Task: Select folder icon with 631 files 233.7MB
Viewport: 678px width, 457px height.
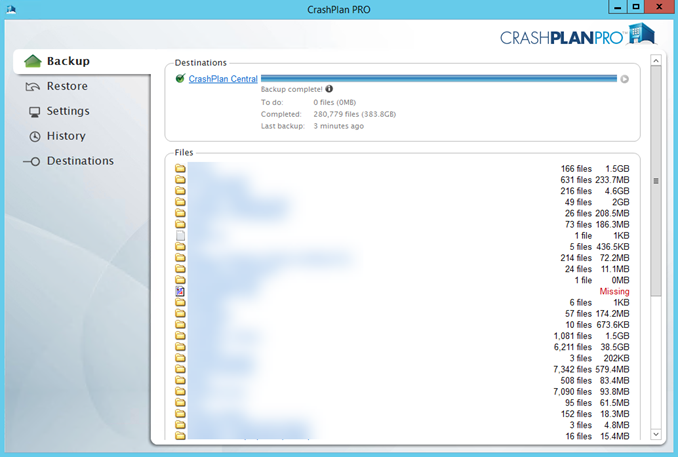Action: pyautogui.click(x=180, y=179)
